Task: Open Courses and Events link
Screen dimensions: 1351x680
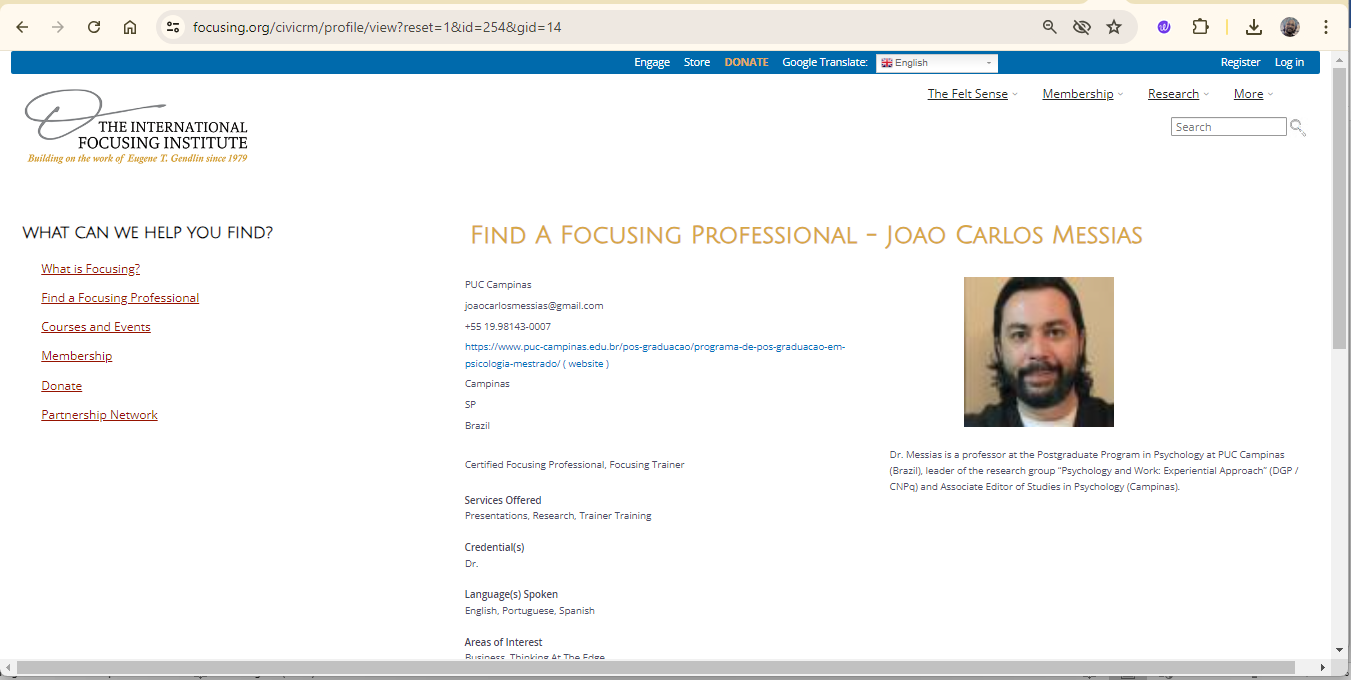Action: 96,327
